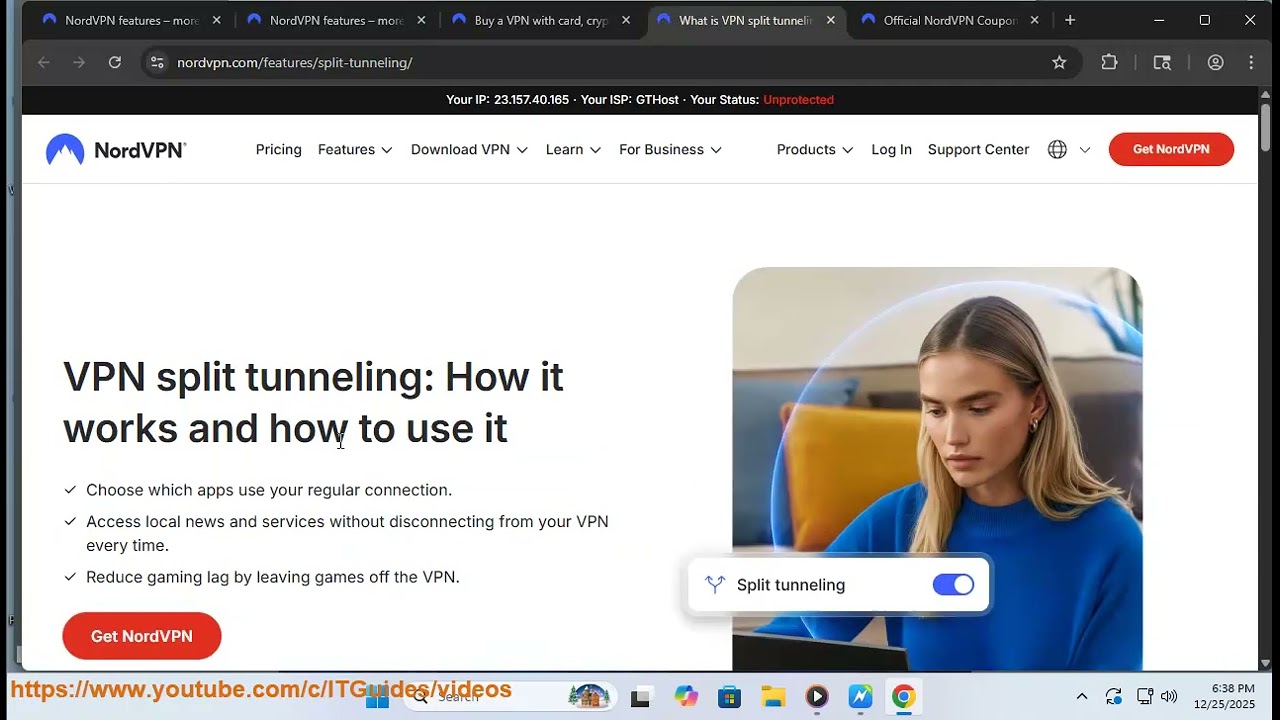
Task: Open the language selector chevron
Action: click(x=1085, y=150)
